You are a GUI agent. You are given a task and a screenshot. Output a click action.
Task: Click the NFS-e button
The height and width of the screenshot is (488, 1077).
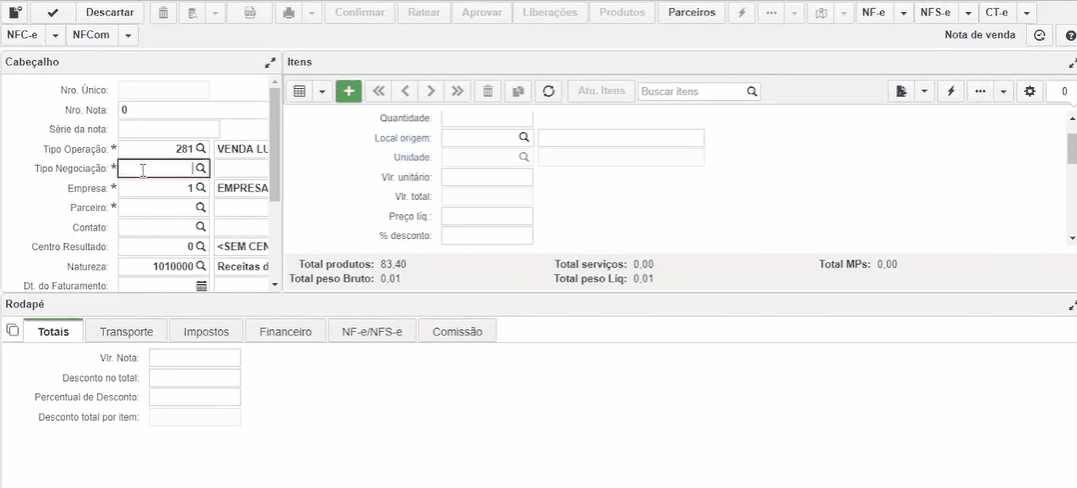937,12
